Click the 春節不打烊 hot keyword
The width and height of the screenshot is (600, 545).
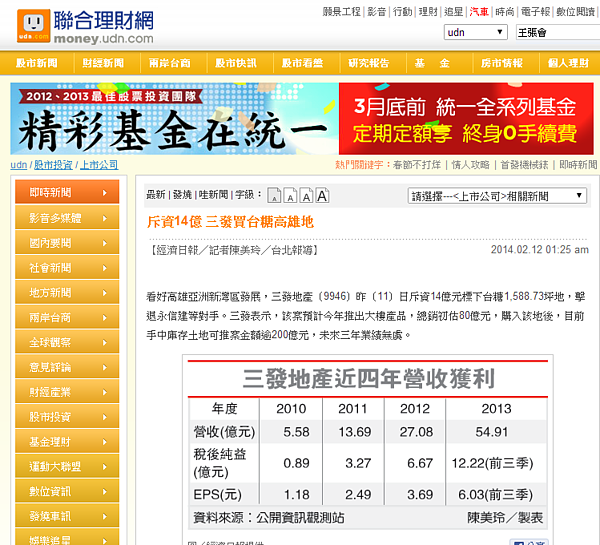[x=417, y=165]
